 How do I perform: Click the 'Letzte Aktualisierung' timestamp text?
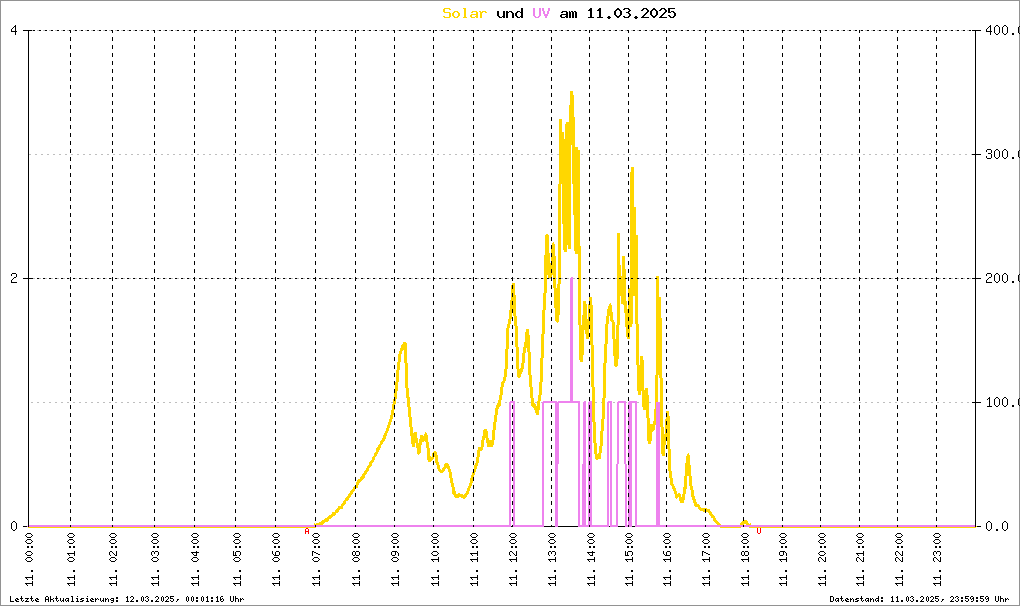[x=127, y=599]
